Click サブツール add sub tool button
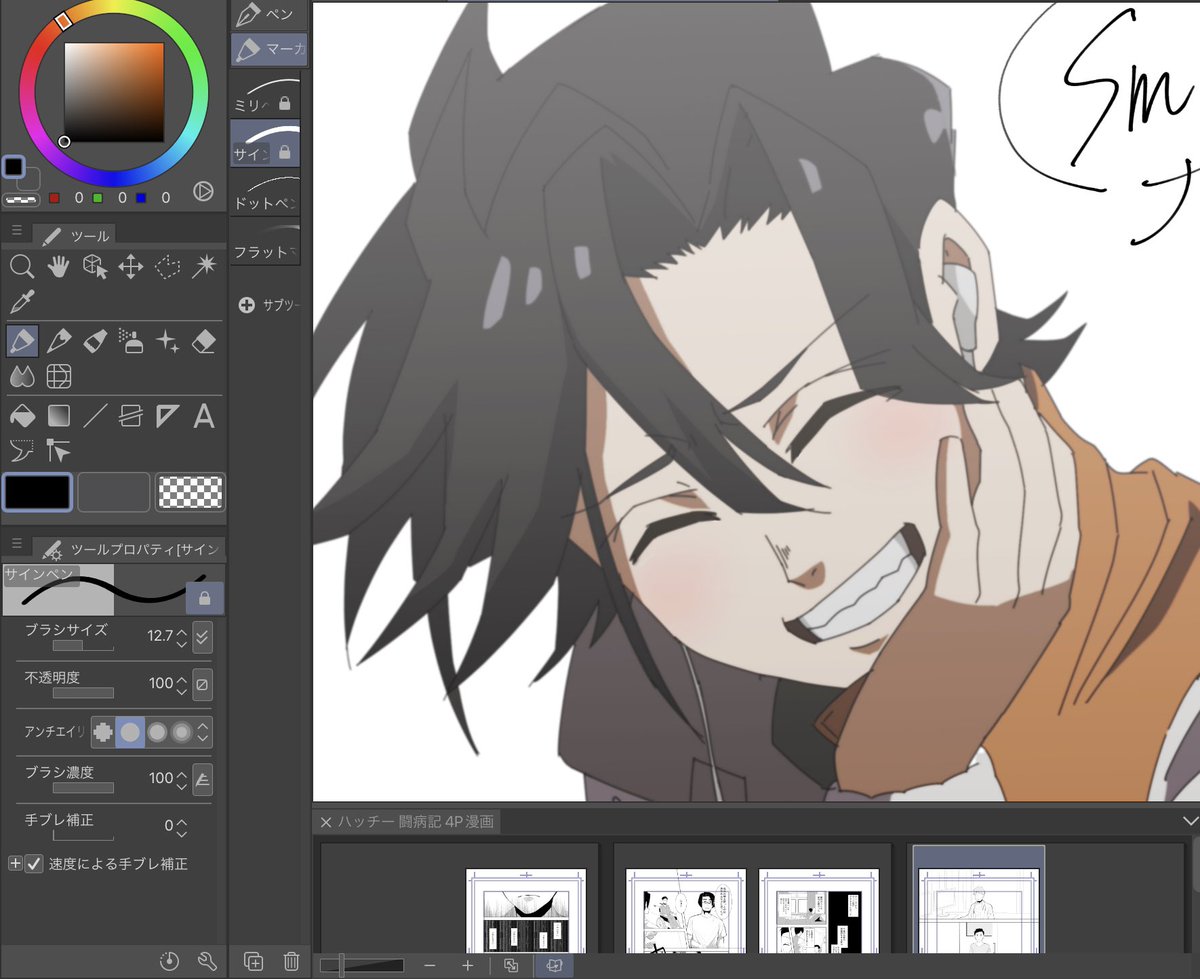This screenshot has width=1200, height=979. (x=247, y=305)
